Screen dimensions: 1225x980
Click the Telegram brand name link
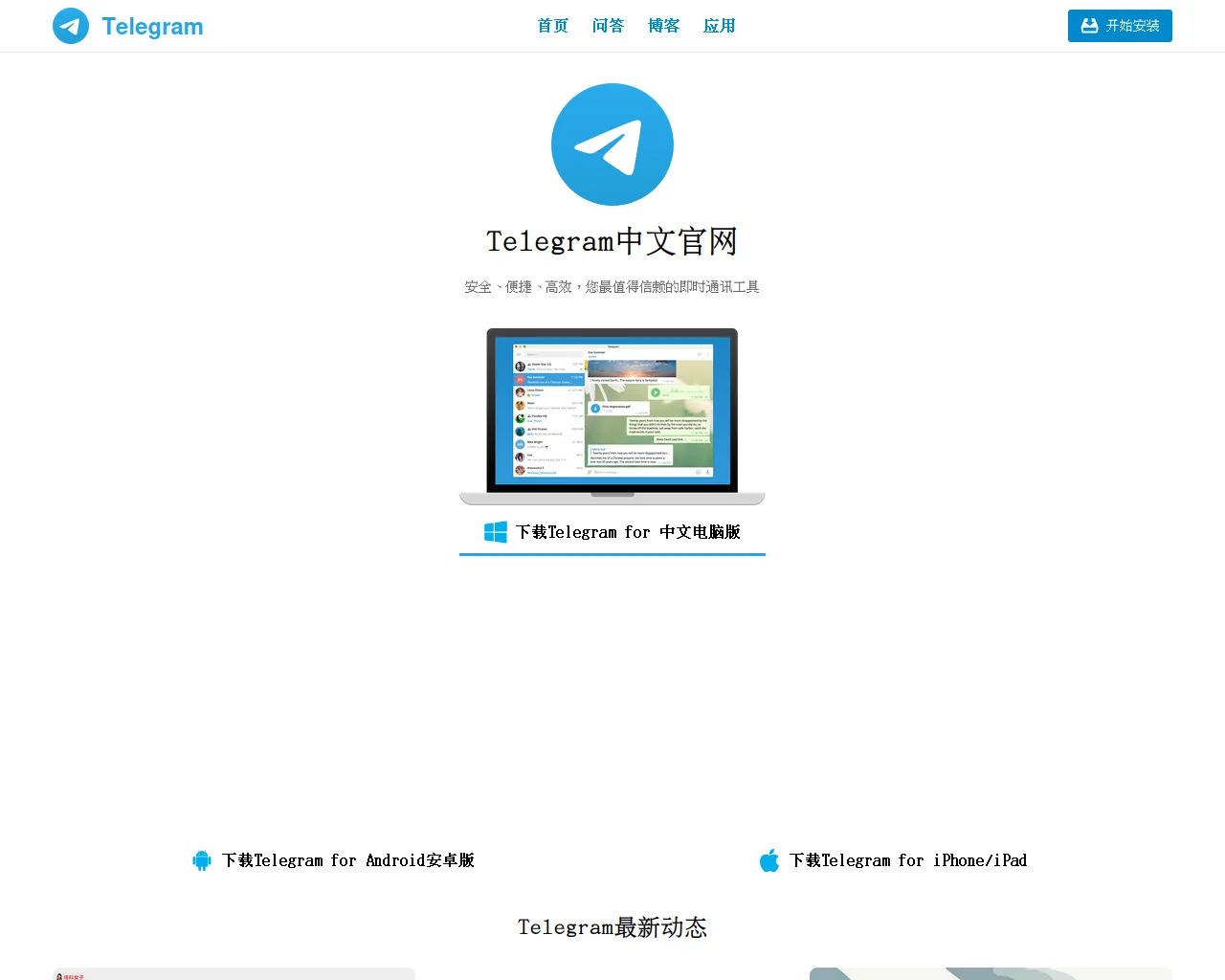(153, 26)
